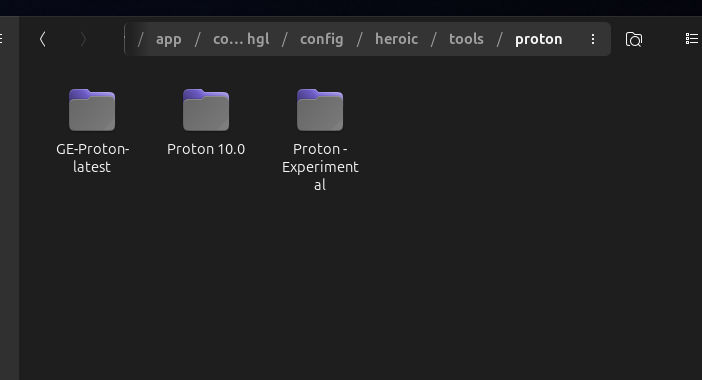Click the Proton 10.0 name label
The image size is (702, 380).
click(x=206, y=149)
